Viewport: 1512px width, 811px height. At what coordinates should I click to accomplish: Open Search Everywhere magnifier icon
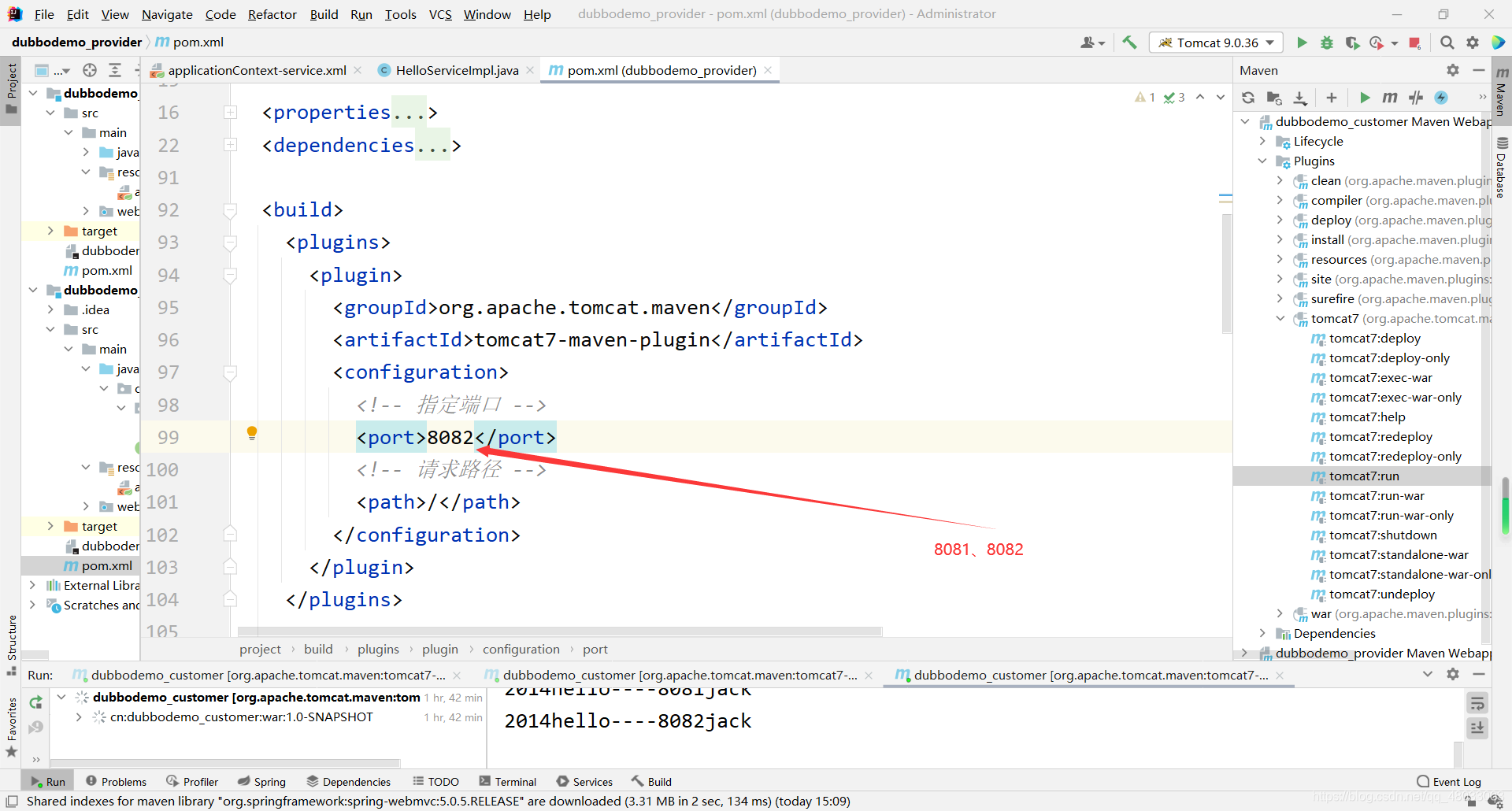pos(1447,43)
